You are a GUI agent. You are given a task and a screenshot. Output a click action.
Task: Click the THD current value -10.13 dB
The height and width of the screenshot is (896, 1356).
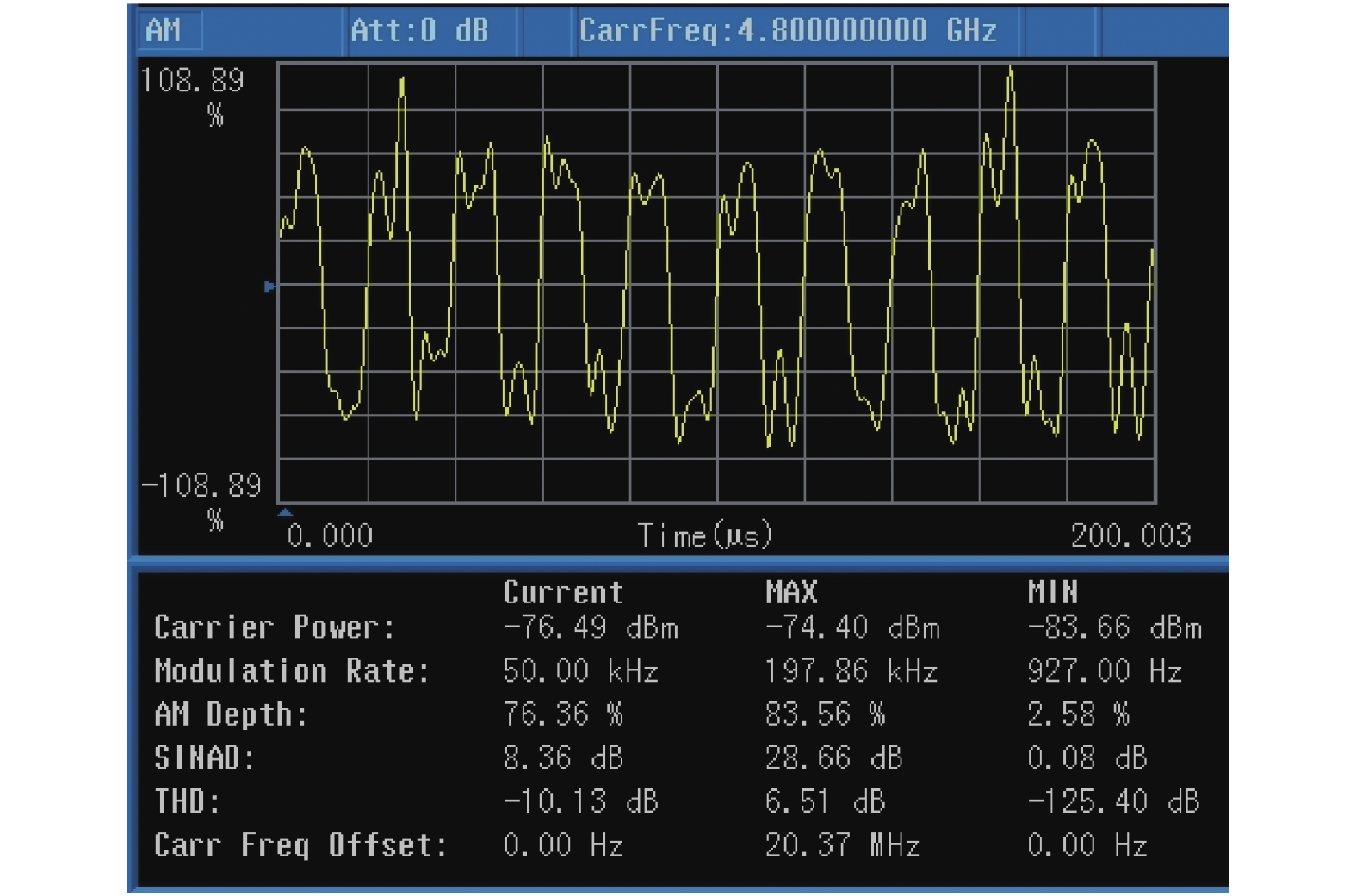point(580,802)
